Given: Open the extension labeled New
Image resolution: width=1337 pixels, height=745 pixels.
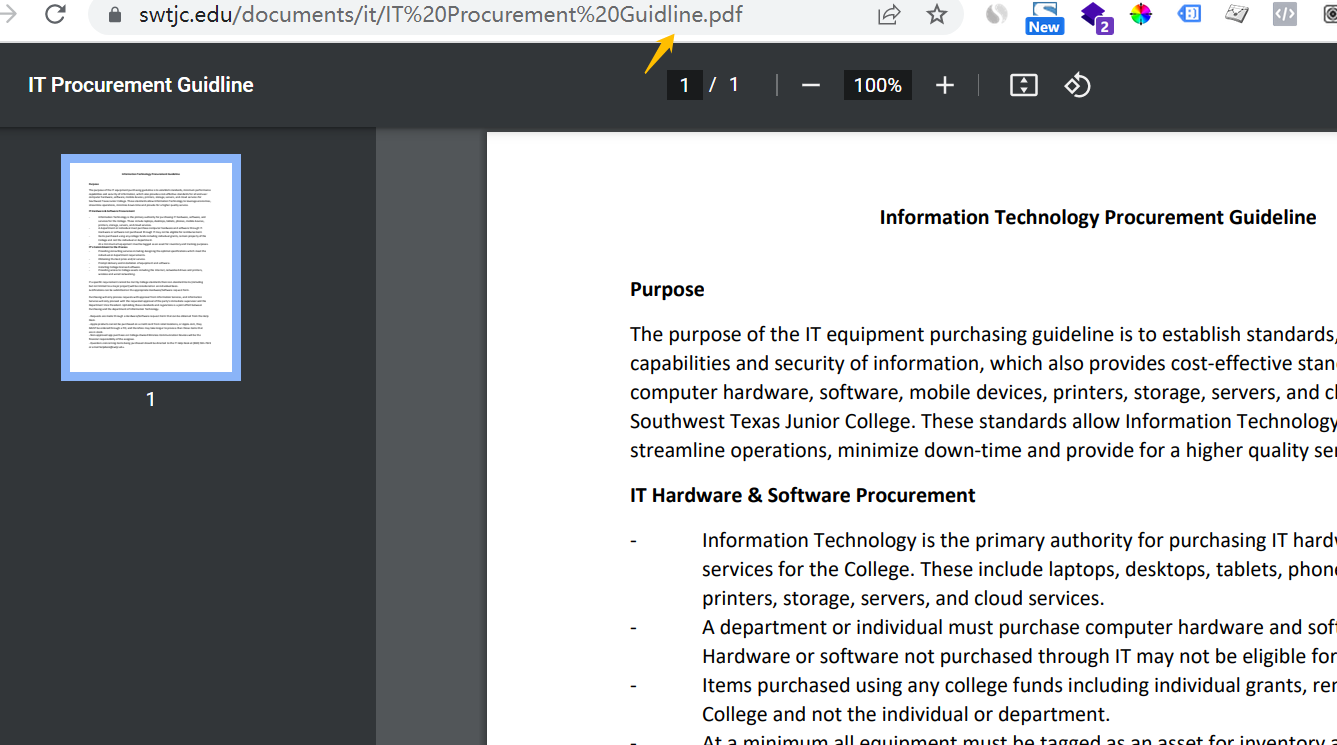Looking at the screenshot, I should pyautogui.click(x=1044, y=16).
